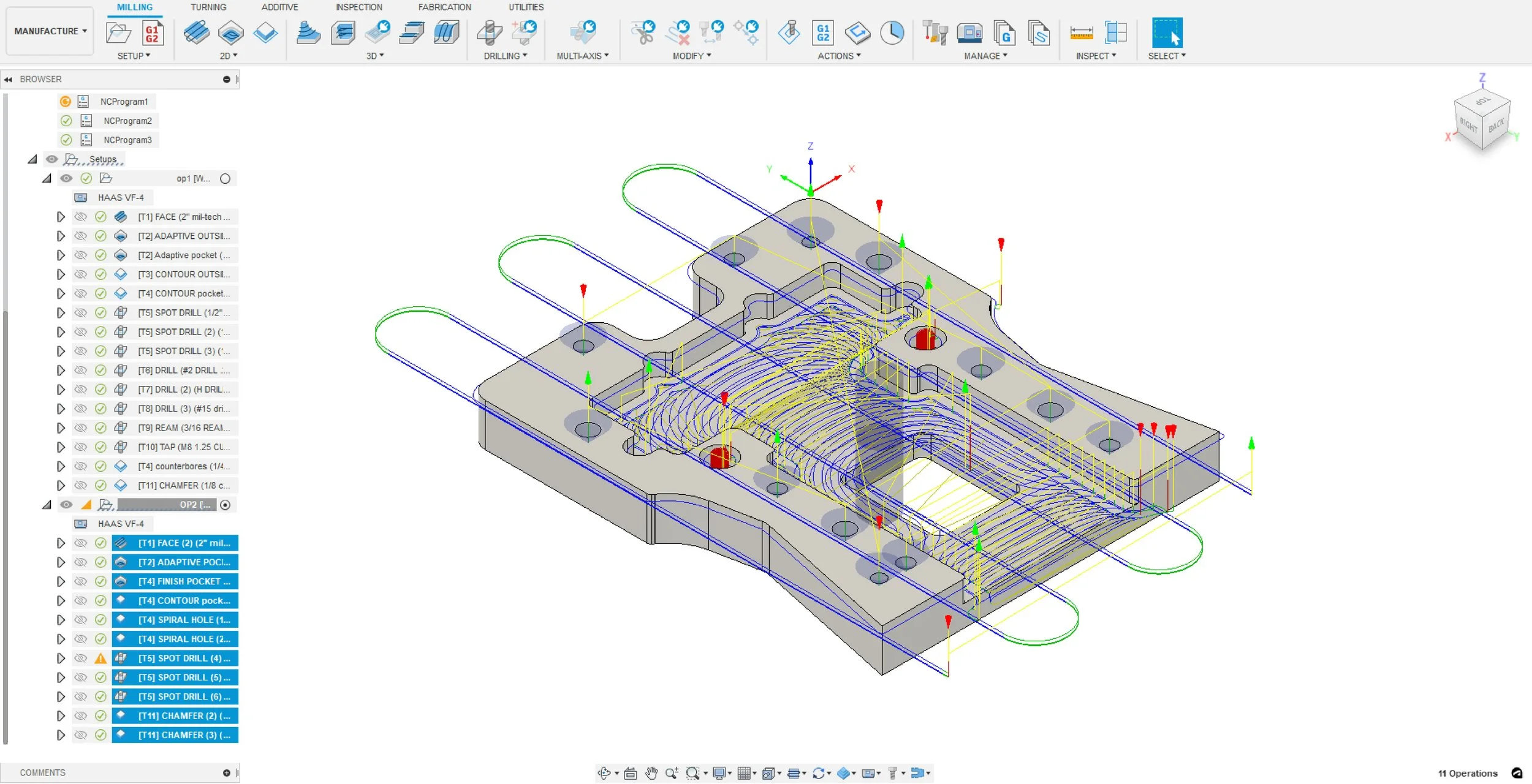The width and height of the screenshot is (1532, 784).
Task: Select the Face milling tool
Action: pyautogui.click(x=195, y=32)
